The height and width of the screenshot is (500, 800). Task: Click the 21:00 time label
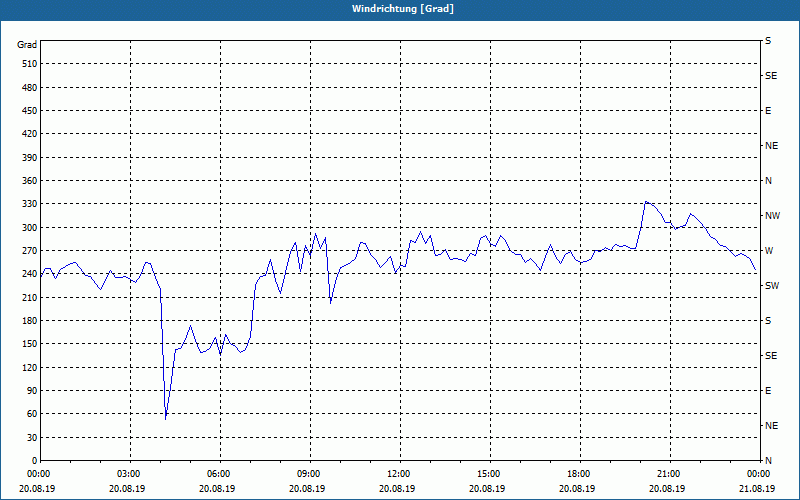667,473
